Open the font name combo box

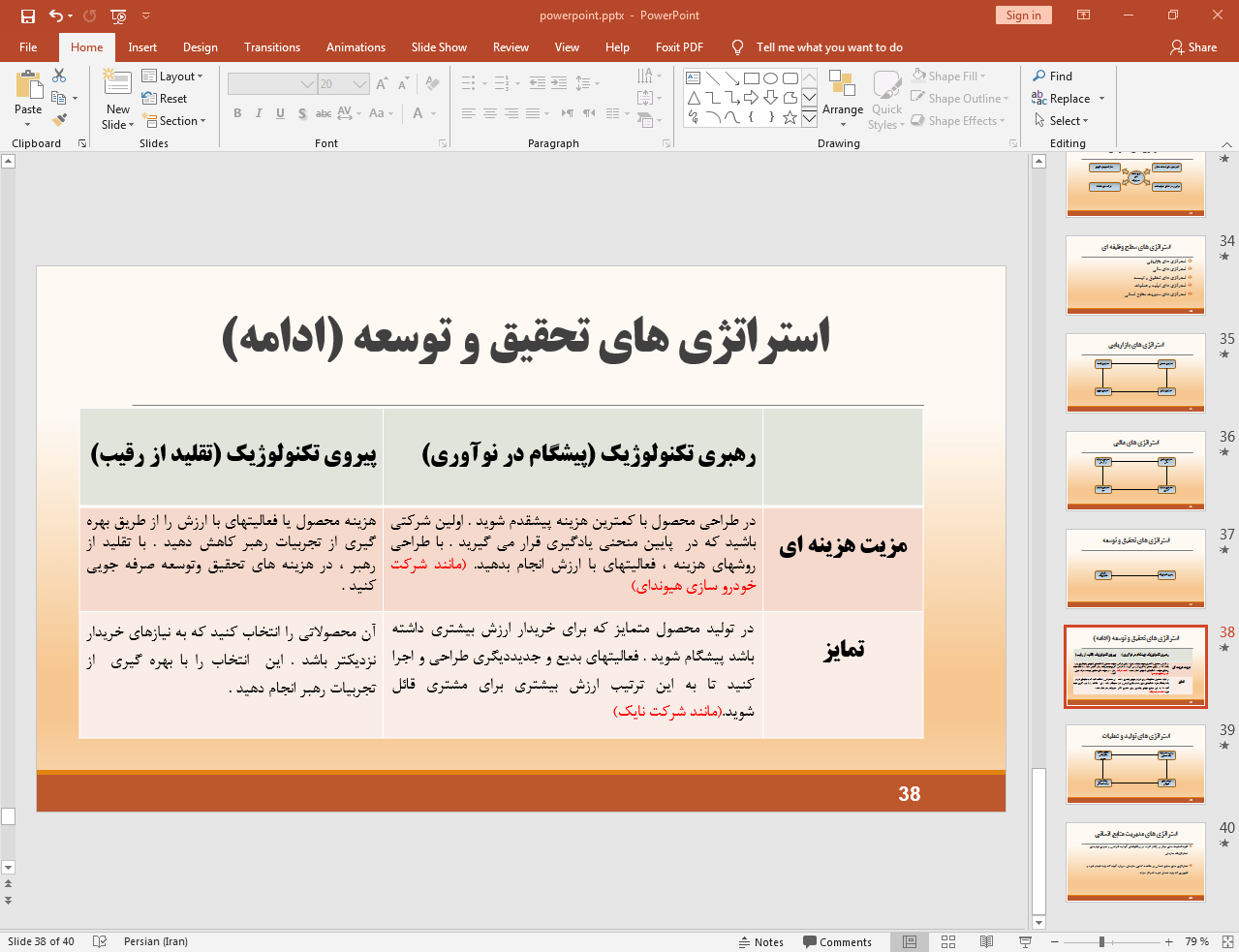tap(272, 84)
